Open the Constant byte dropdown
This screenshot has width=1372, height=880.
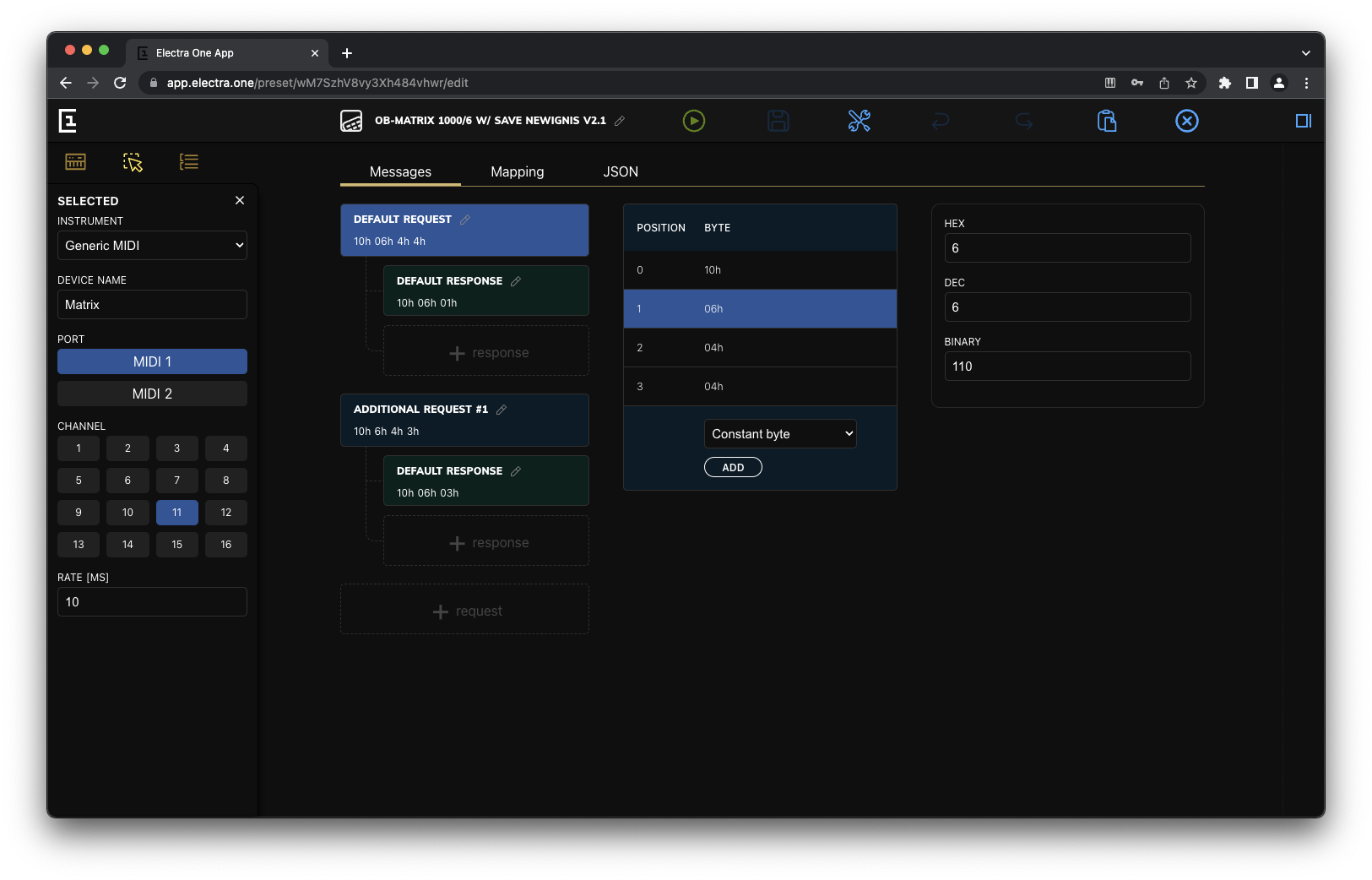tap(779, 433)
